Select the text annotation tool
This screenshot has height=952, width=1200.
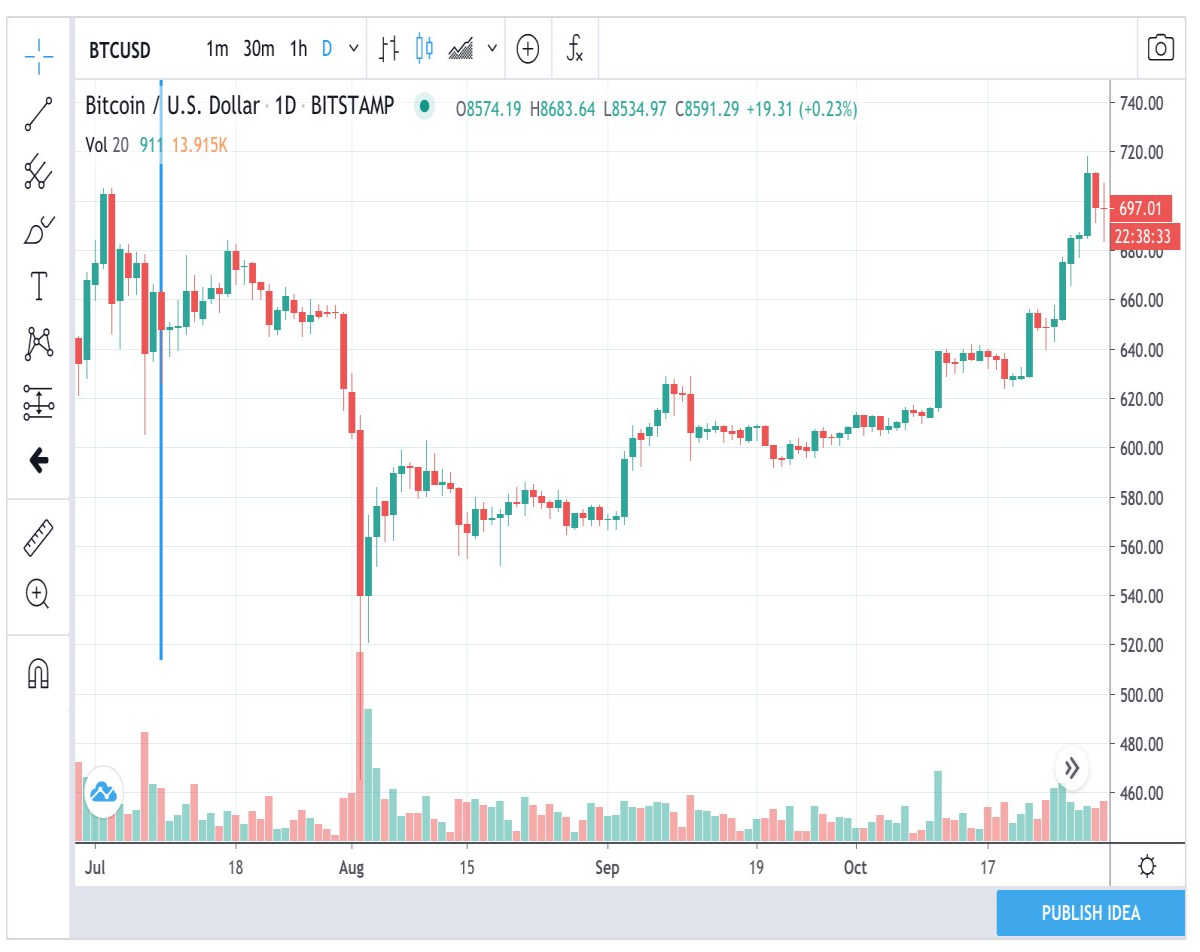[x=39, y=287]
